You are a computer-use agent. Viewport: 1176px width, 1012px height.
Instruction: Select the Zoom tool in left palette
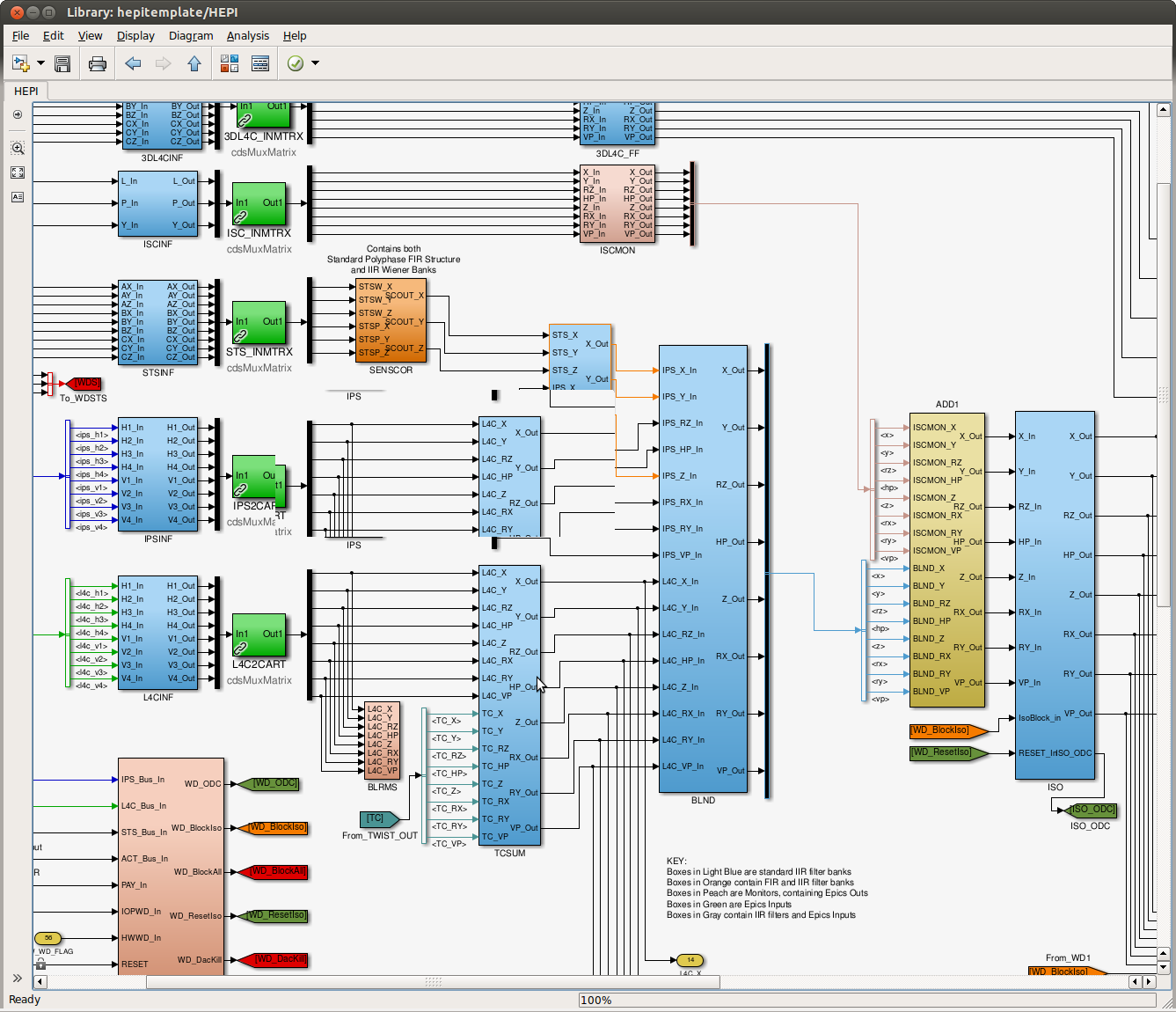pyautogui.click(x=18, y=148)
